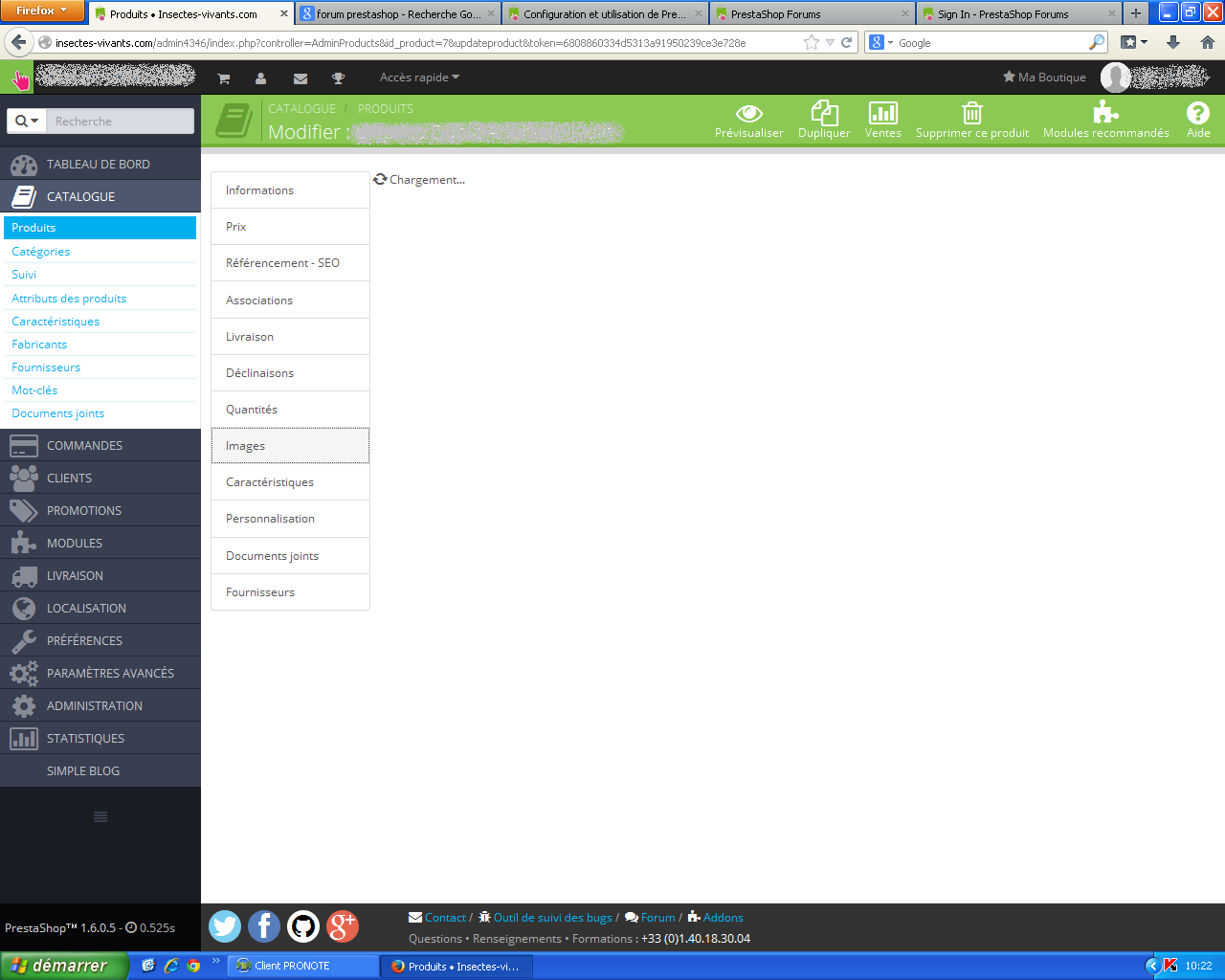Open the Quantités product tab

coord(290,410)
